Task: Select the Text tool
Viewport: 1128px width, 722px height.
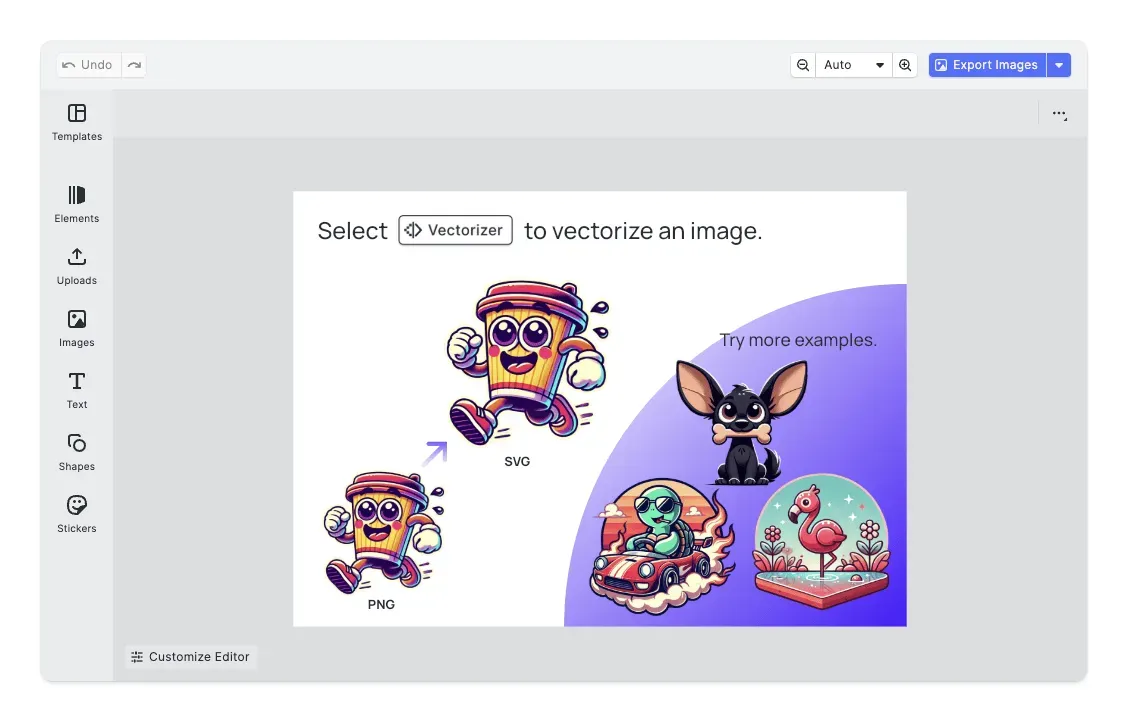Action: tap(76, 390)
